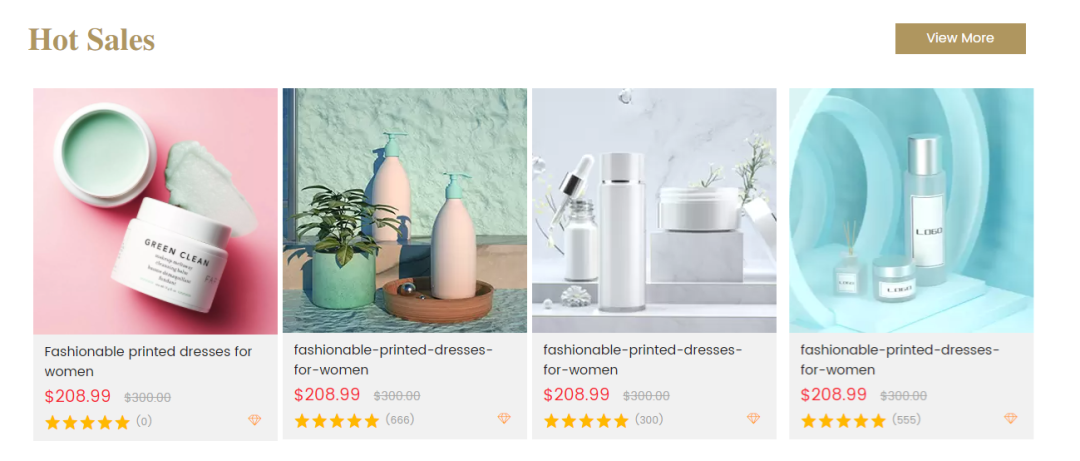Open the Green Clean cleansing balm image
The width and height of the screenshot is (1080, 461).
point(156,211)
